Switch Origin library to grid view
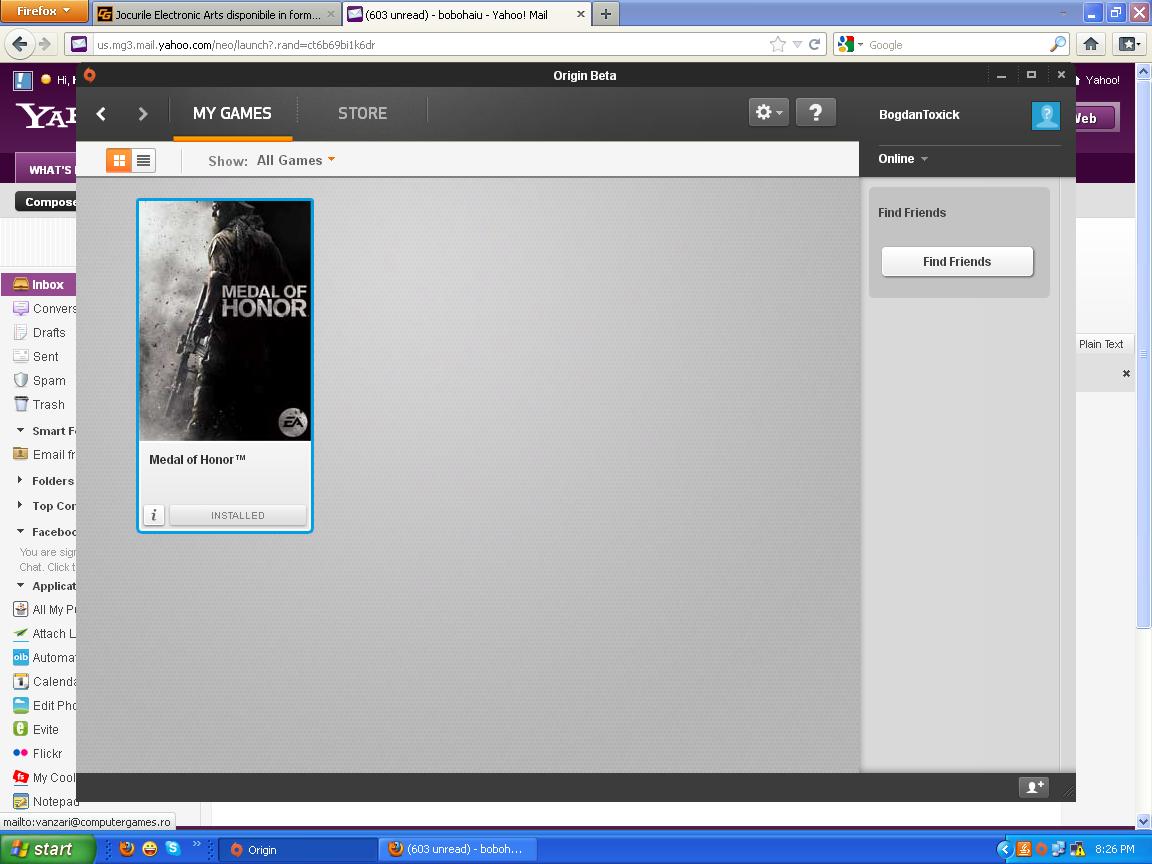This screenshot has height=864, width=1152. [x=119, y=160]
